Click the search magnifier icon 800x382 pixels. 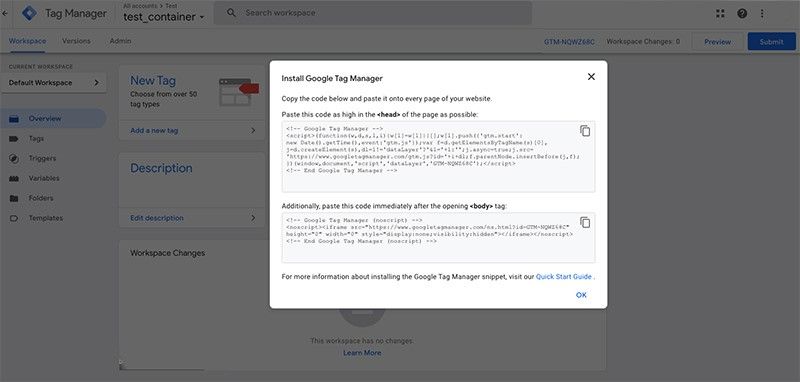coord(231,13)
